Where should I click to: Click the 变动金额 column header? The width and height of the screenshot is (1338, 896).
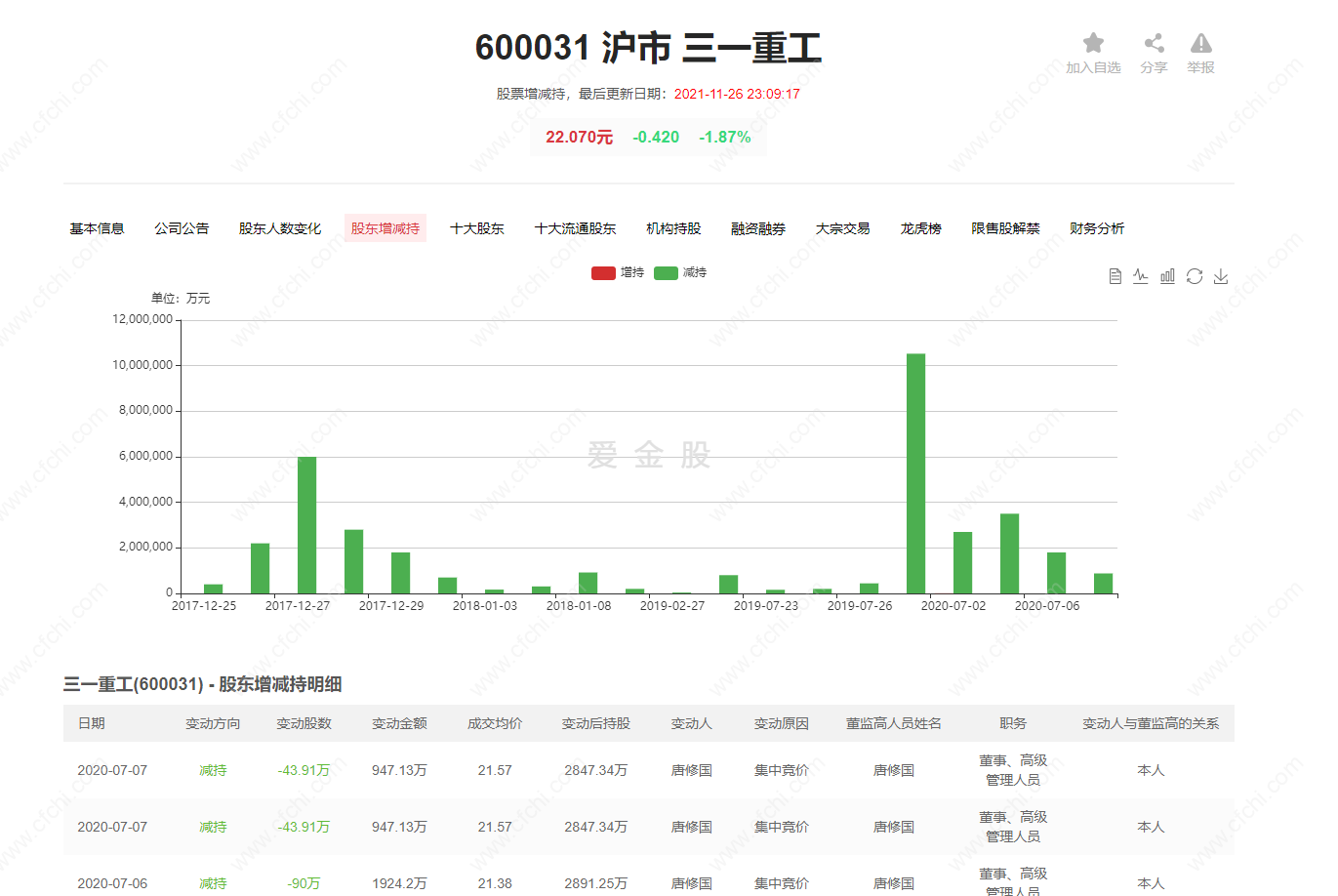coord(399,723)
